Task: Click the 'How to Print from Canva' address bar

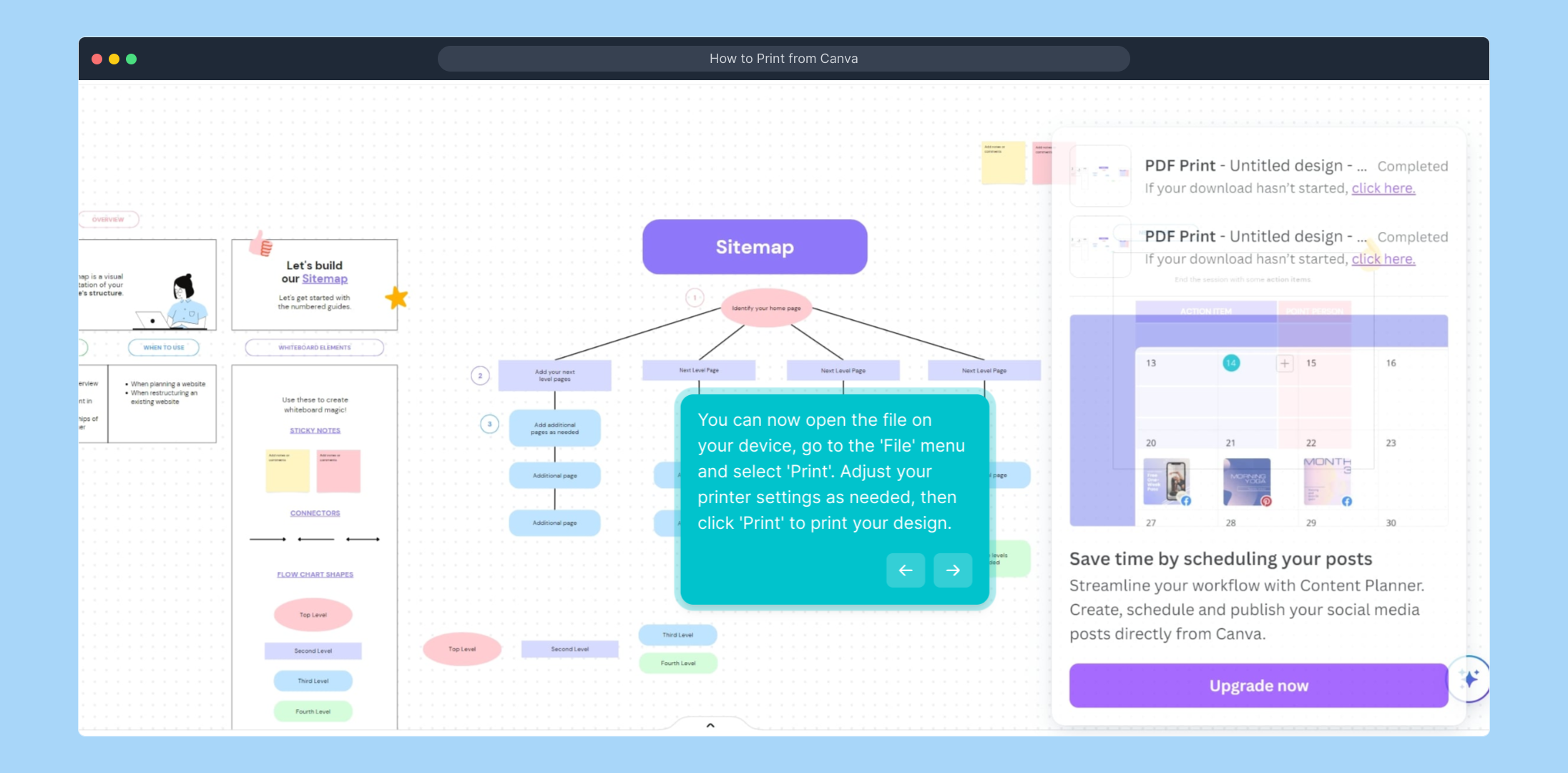Action: 783,59
